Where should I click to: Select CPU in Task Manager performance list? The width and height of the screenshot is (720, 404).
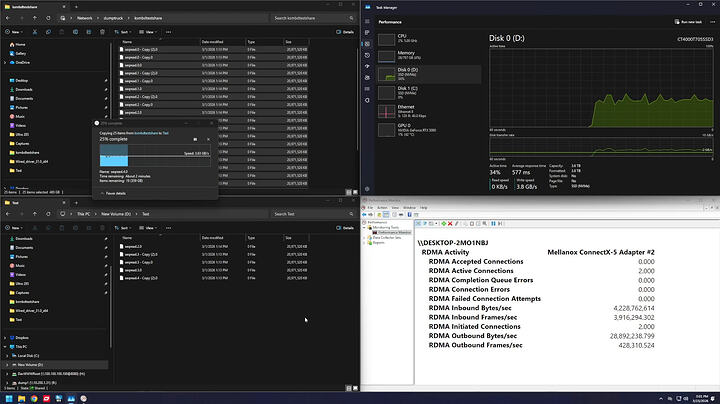(x=429, y=39)
